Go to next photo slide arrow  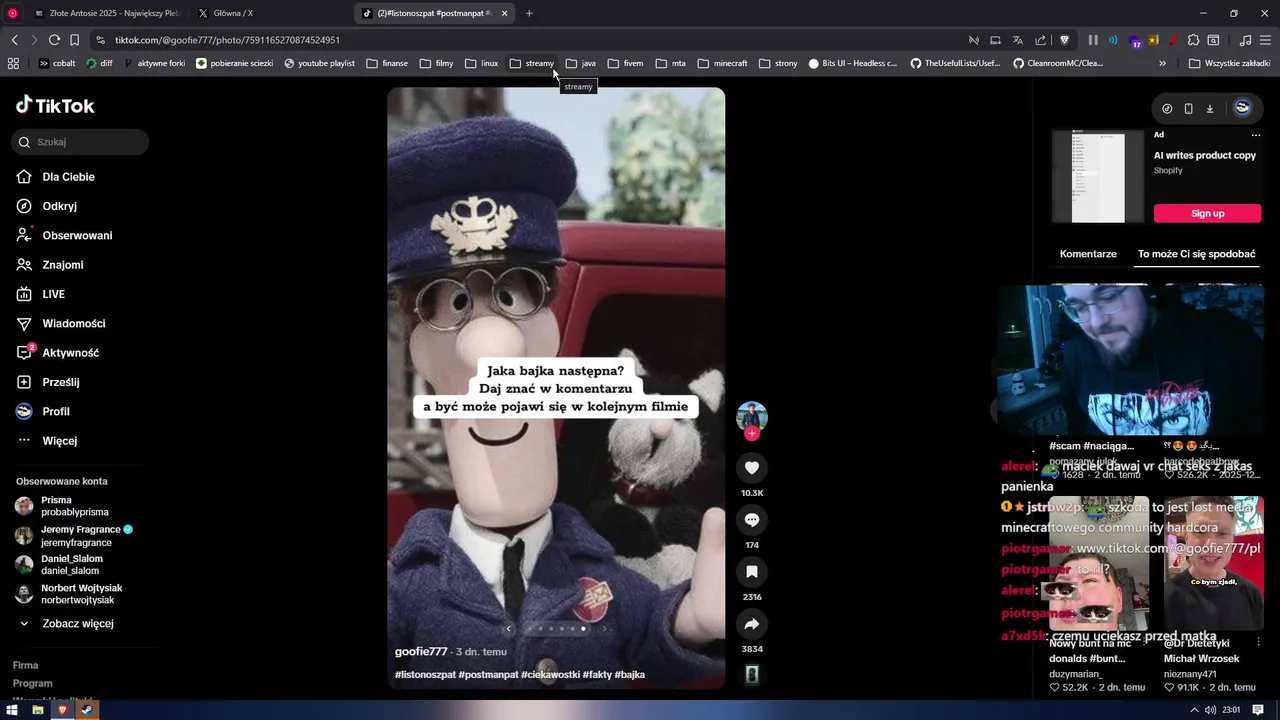tap(604, 629)
